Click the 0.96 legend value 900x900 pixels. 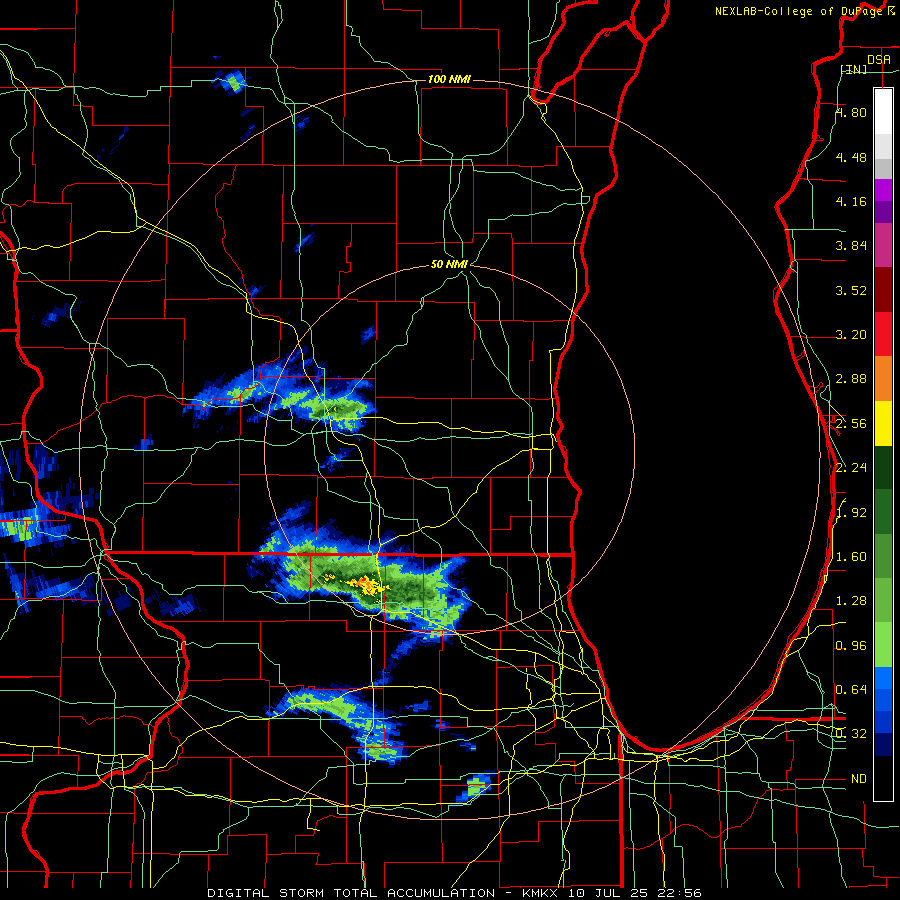[x=851, y=646]
